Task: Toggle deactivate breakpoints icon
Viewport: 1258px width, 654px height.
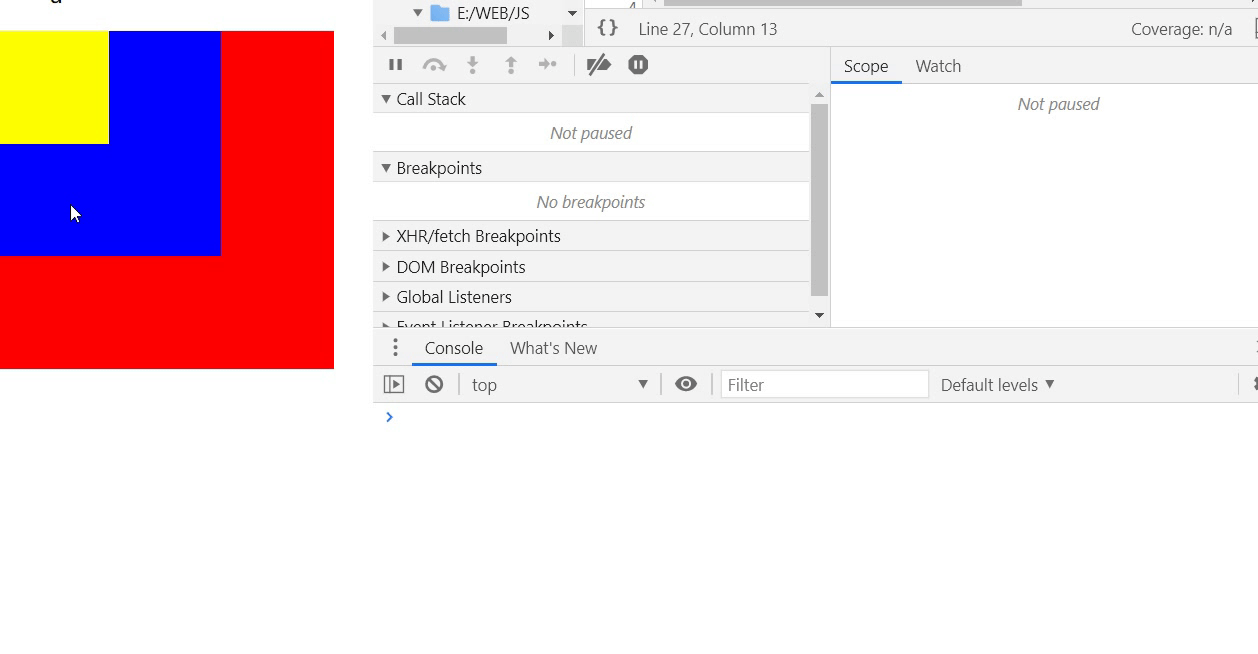Action: coord(598,65)
